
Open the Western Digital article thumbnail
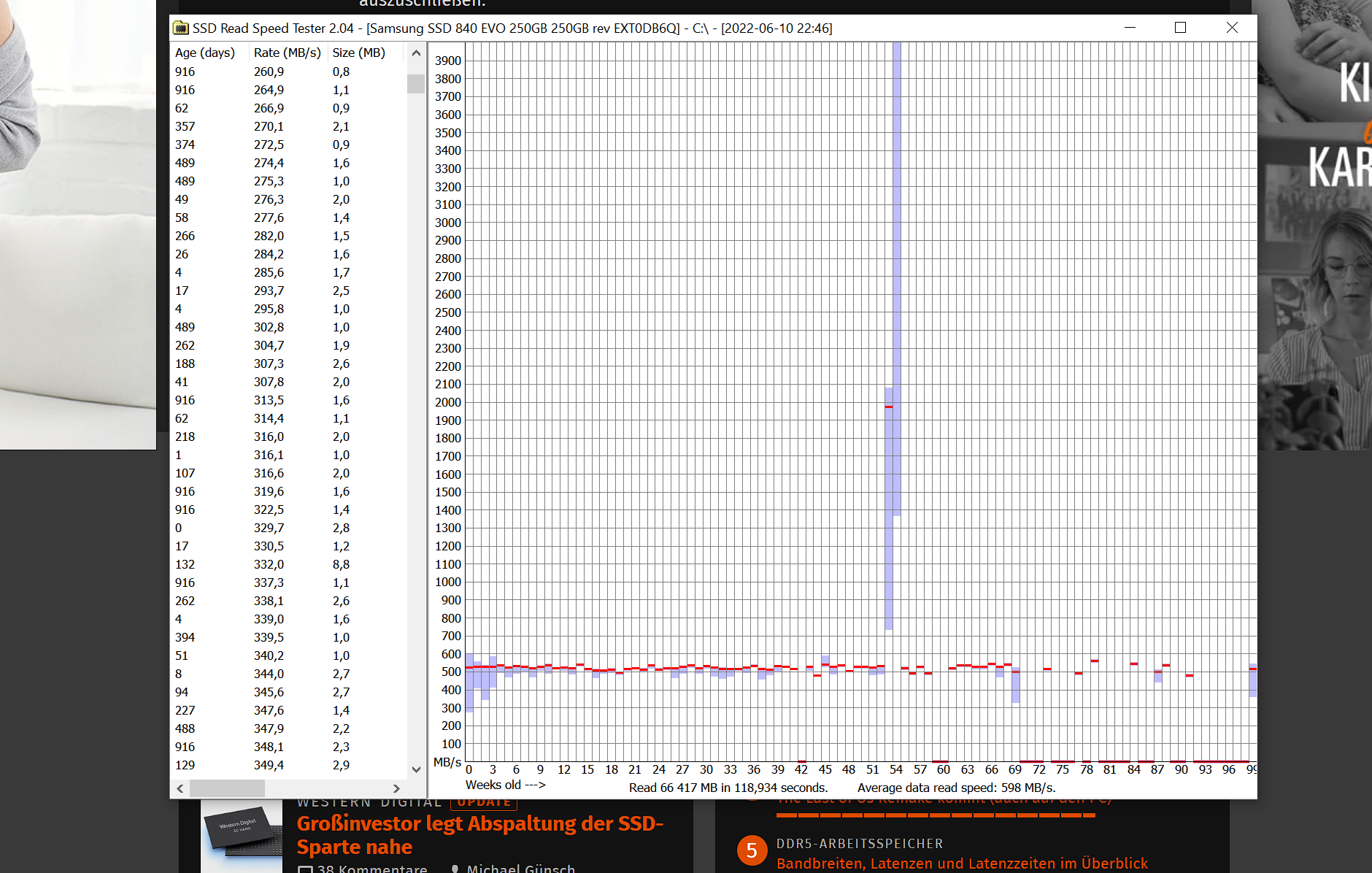(242, 836)
